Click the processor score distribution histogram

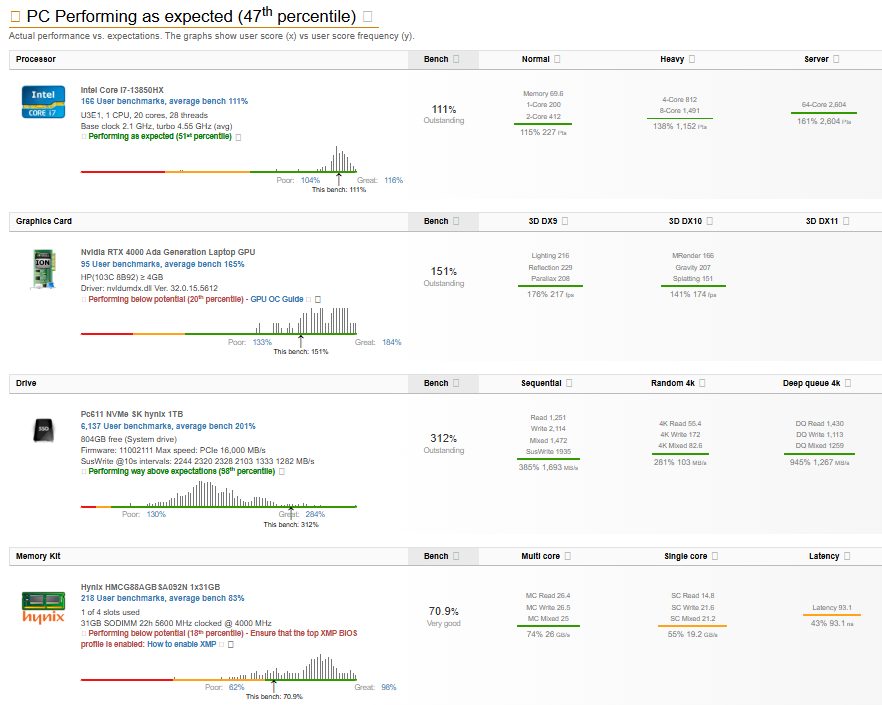(340, 161)
